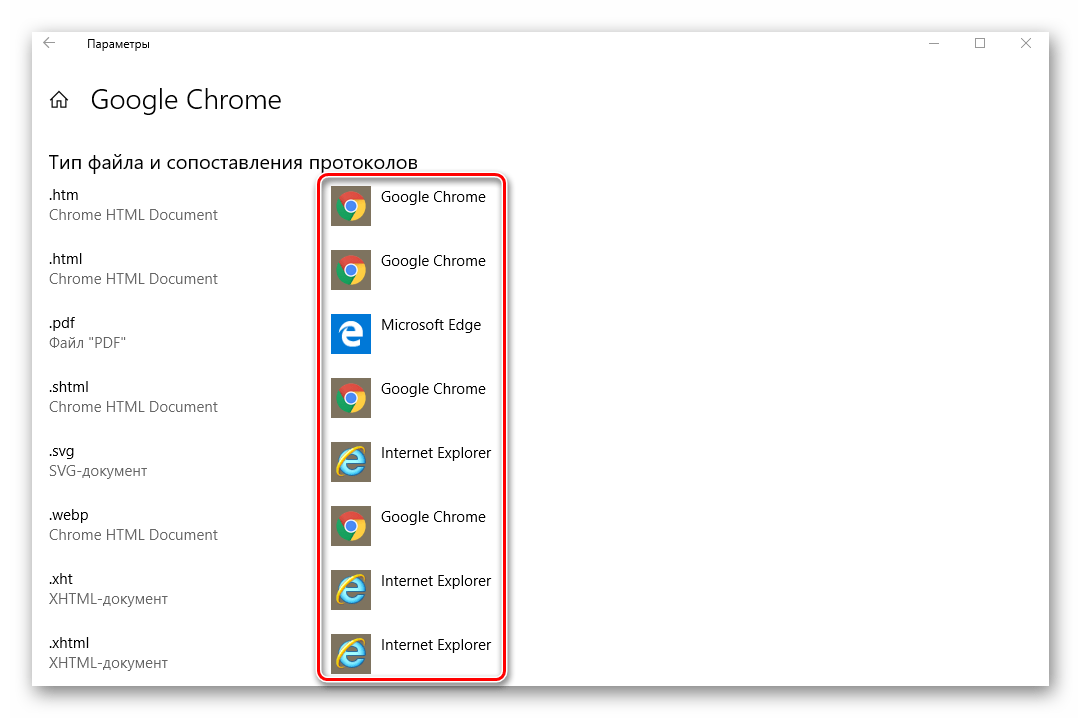The image size is (1081, 718).
Task: Click the Google Chrome icon for .shtml
Action: [351, 398]
